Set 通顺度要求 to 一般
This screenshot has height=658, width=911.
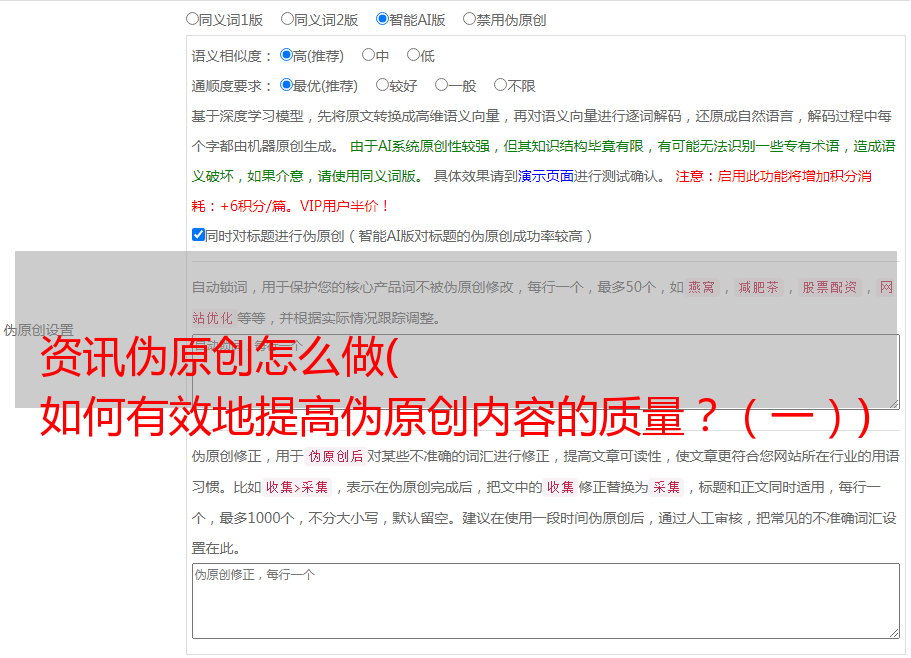[442, 85]
